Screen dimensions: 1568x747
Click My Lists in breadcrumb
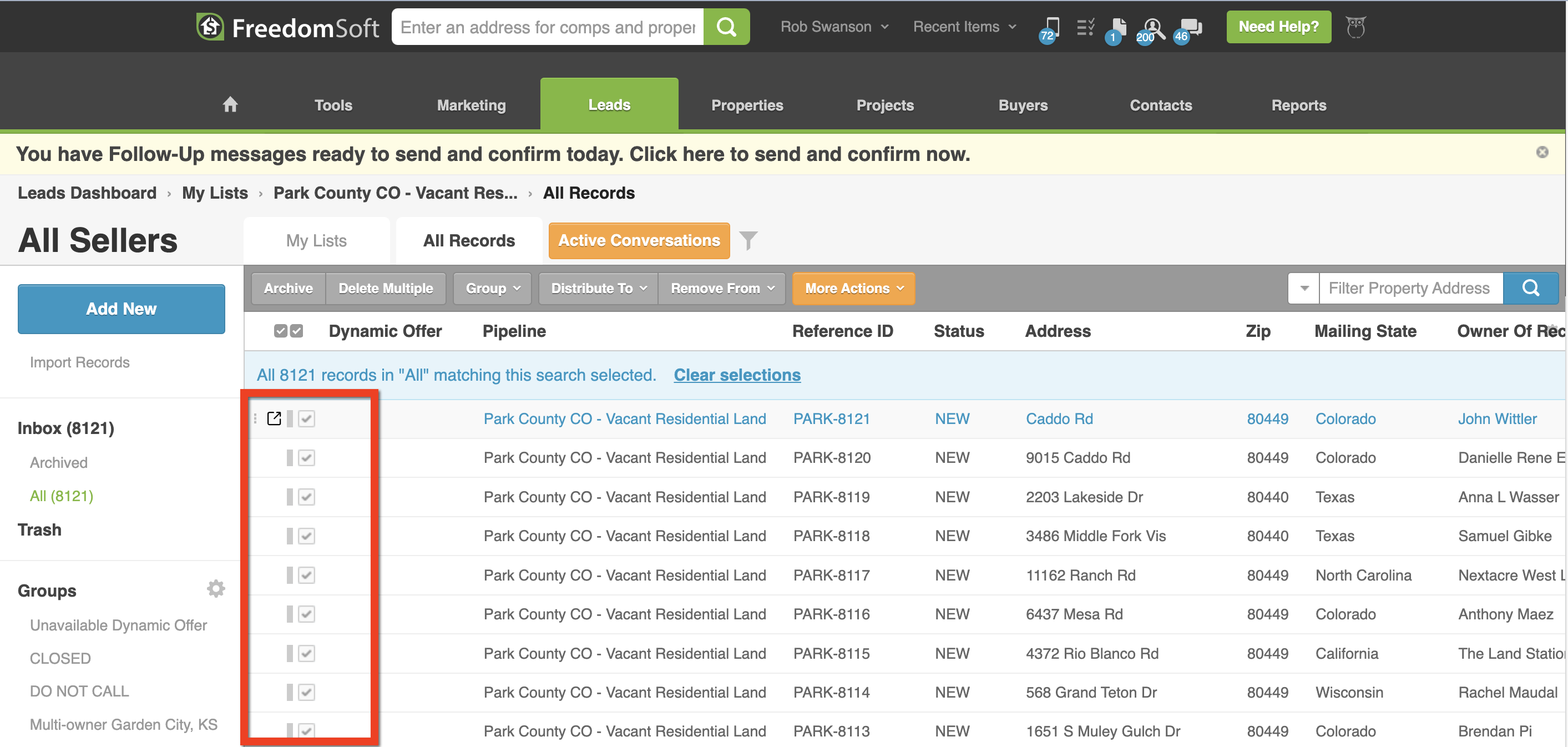click(215, 193)
